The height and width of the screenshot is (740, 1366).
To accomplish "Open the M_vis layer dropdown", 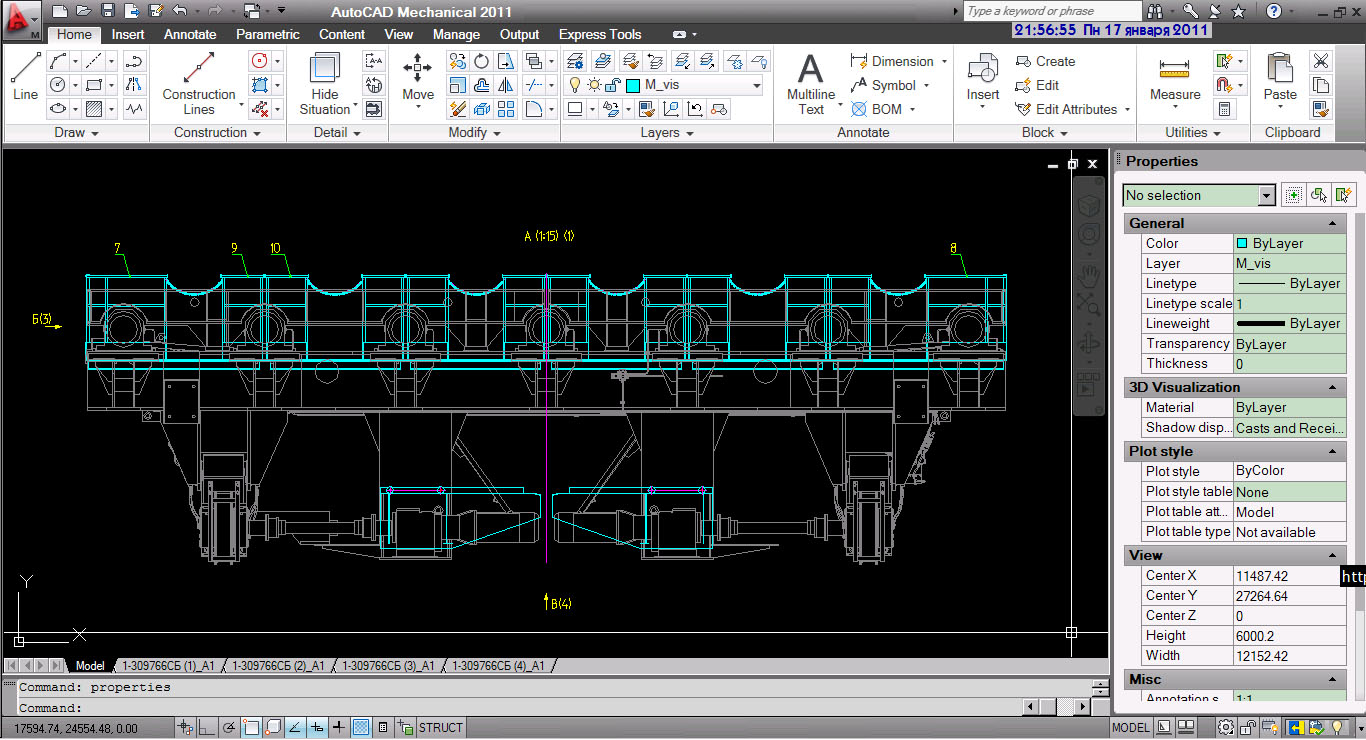I will (x=756, y=85).
